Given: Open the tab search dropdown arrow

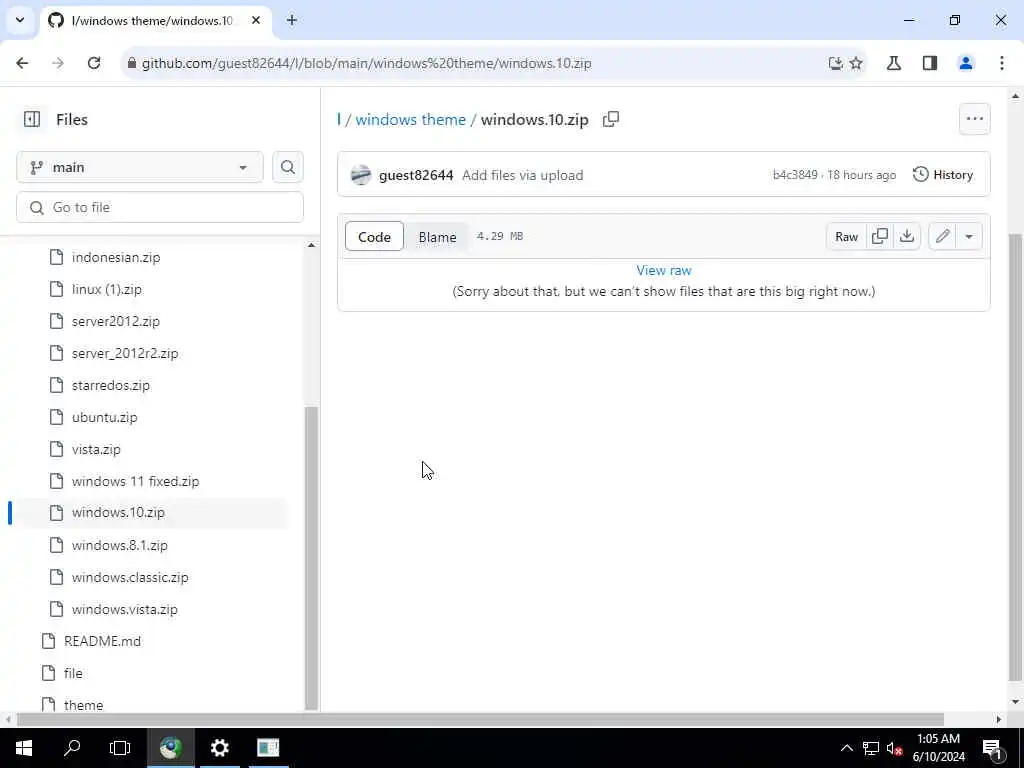Looking at the screenshot, I should pyautogui.click(x=20, y=20).
